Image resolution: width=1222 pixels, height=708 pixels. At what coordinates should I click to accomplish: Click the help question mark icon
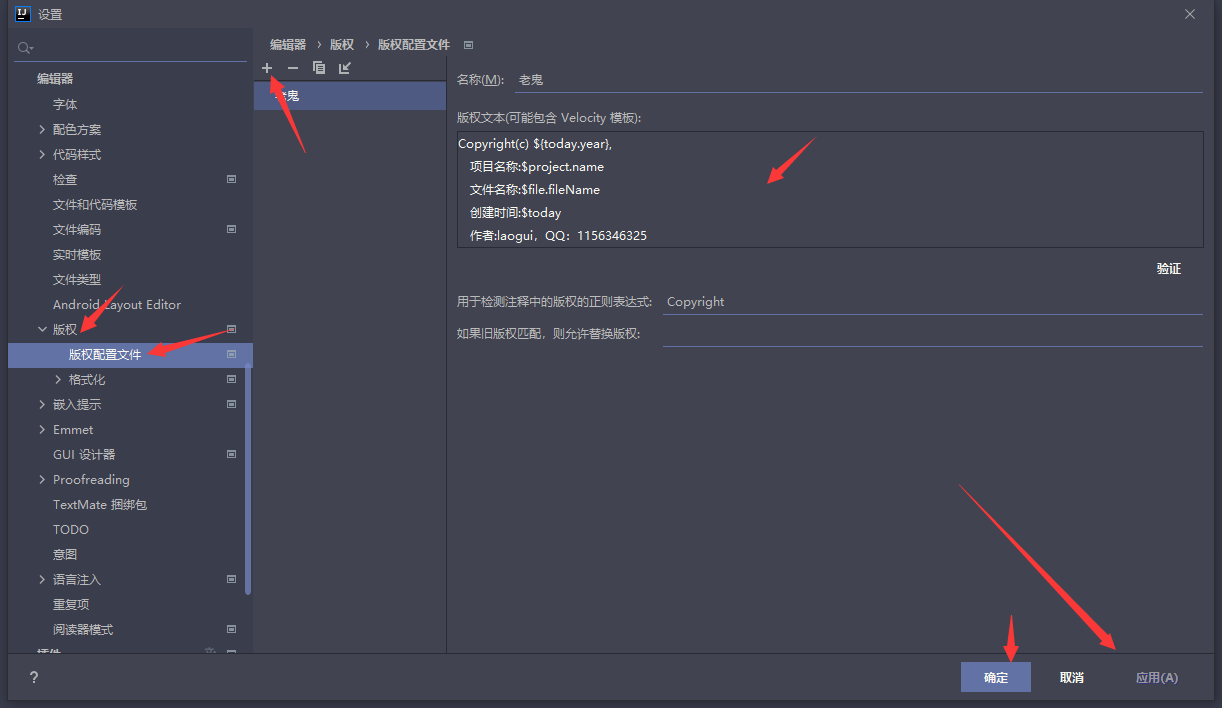tap(34, 677)
